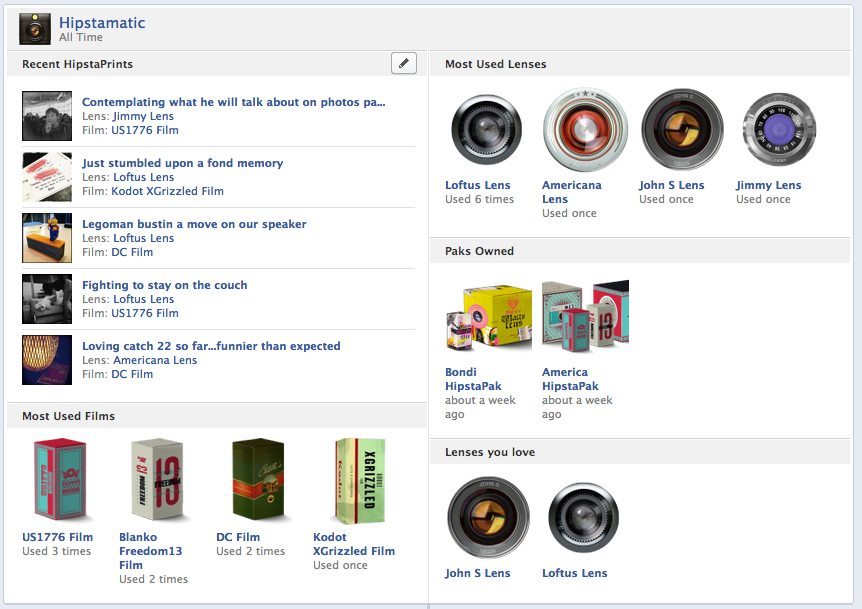Image resolution: width=862 pixels, height=609 pixels.
Task: Click 'about a week ago' under Bondi HipstaPak
Action: tap(480, 407)
